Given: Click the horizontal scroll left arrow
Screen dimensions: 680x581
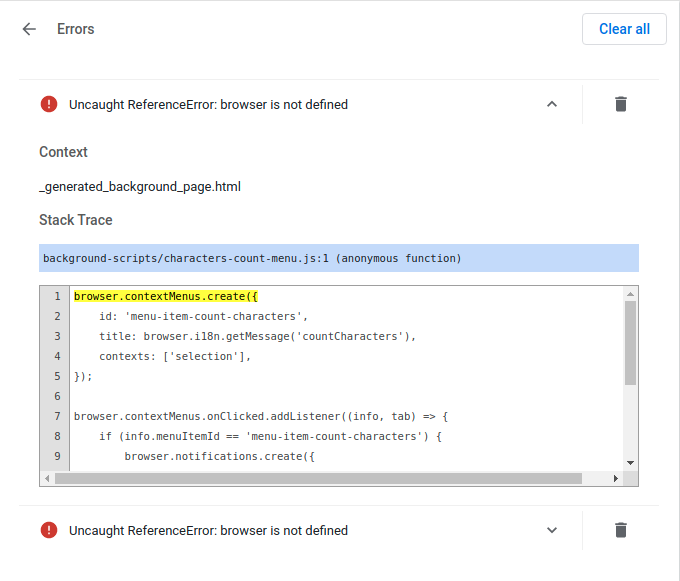Looking at the screenshot, I should tap(47, 478).
